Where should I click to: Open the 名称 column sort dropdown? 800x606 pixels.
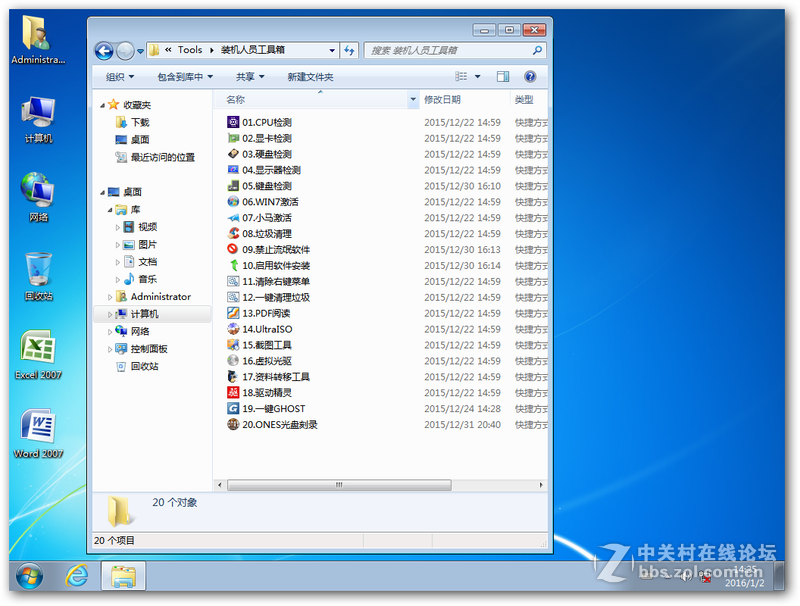[413, 98]
